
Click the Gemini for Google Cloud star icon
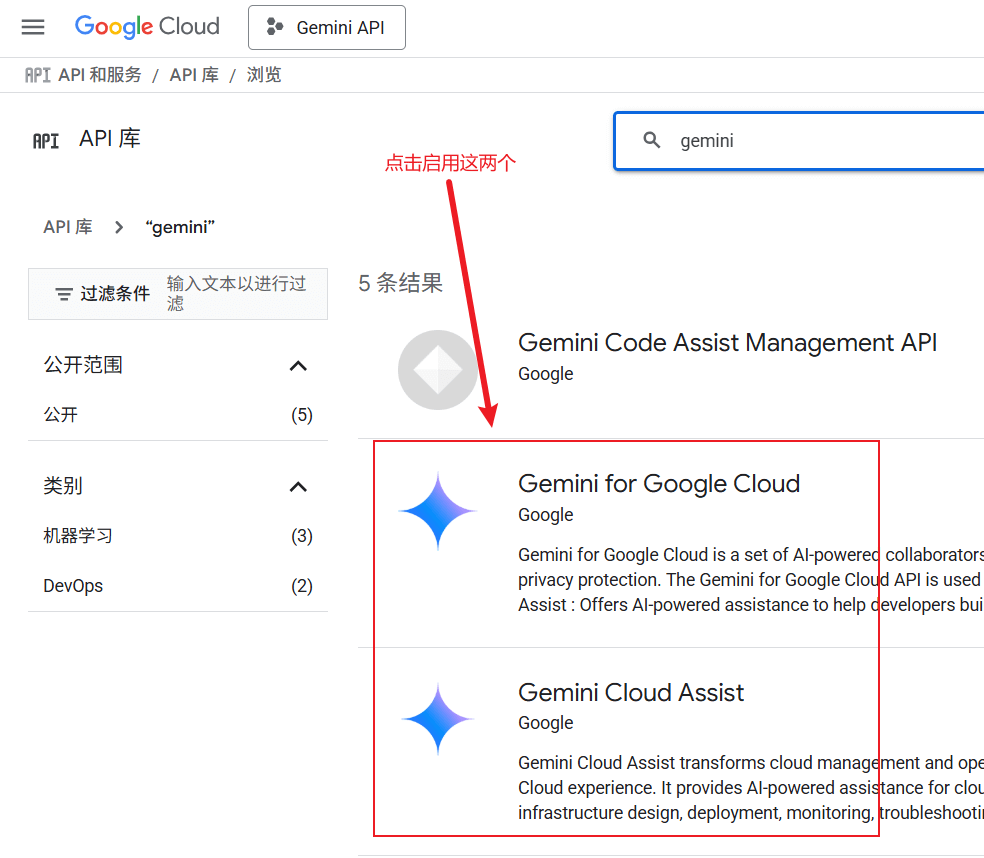coord(437,511)
